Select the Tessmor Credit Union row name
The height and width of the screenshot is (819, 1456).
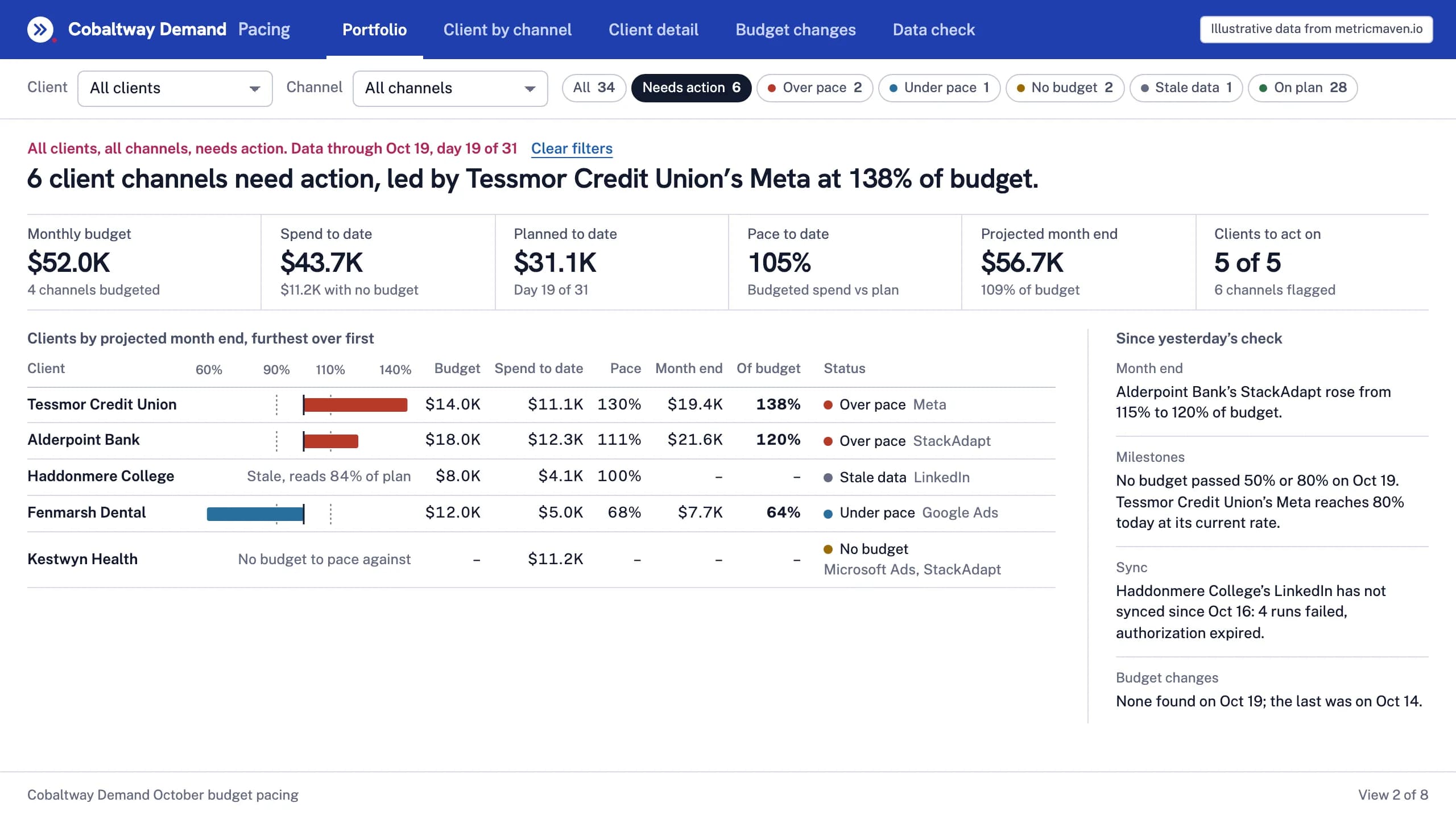point(102,404)
